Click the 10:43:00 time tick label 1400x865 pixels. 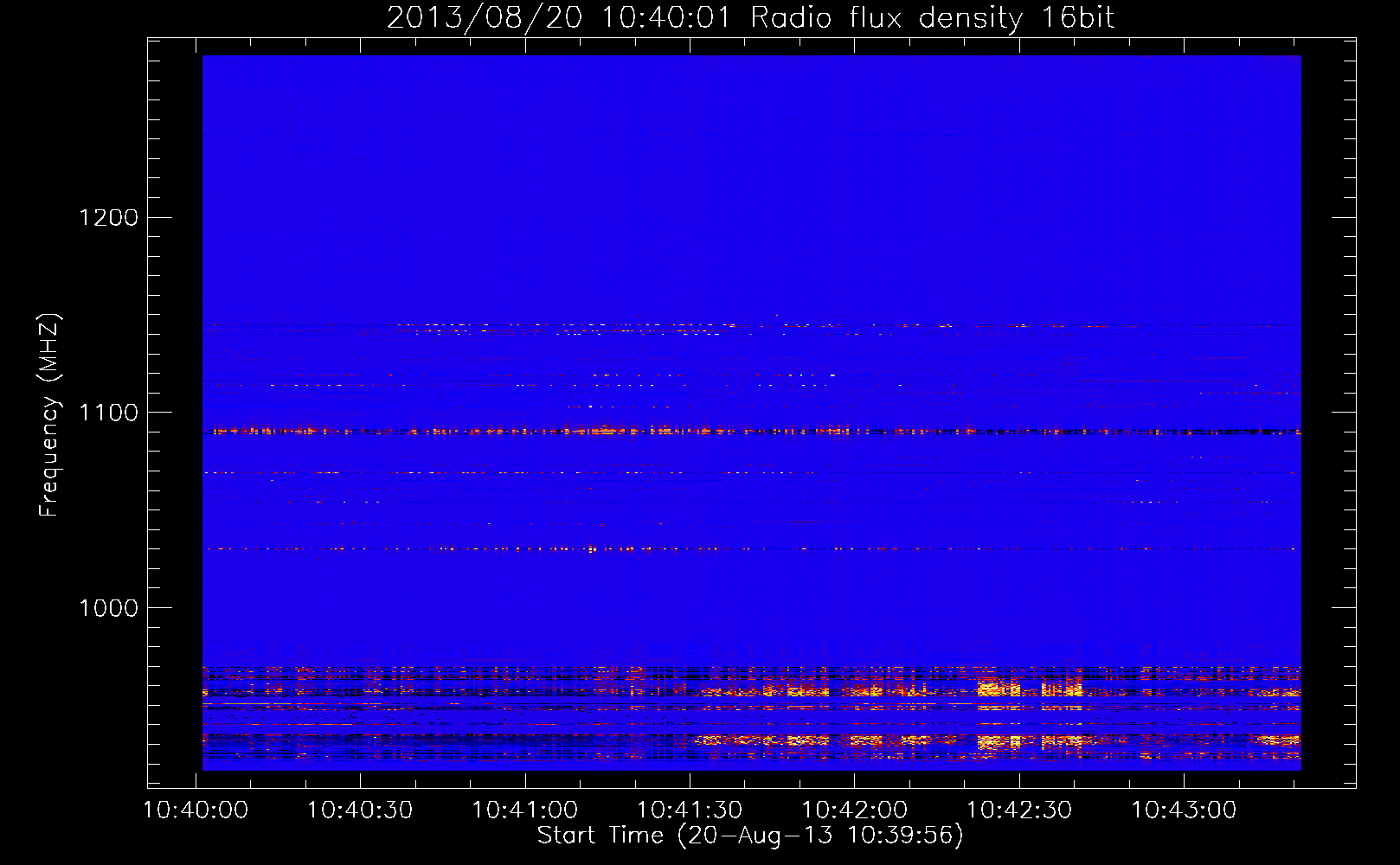click(1185, 811)
